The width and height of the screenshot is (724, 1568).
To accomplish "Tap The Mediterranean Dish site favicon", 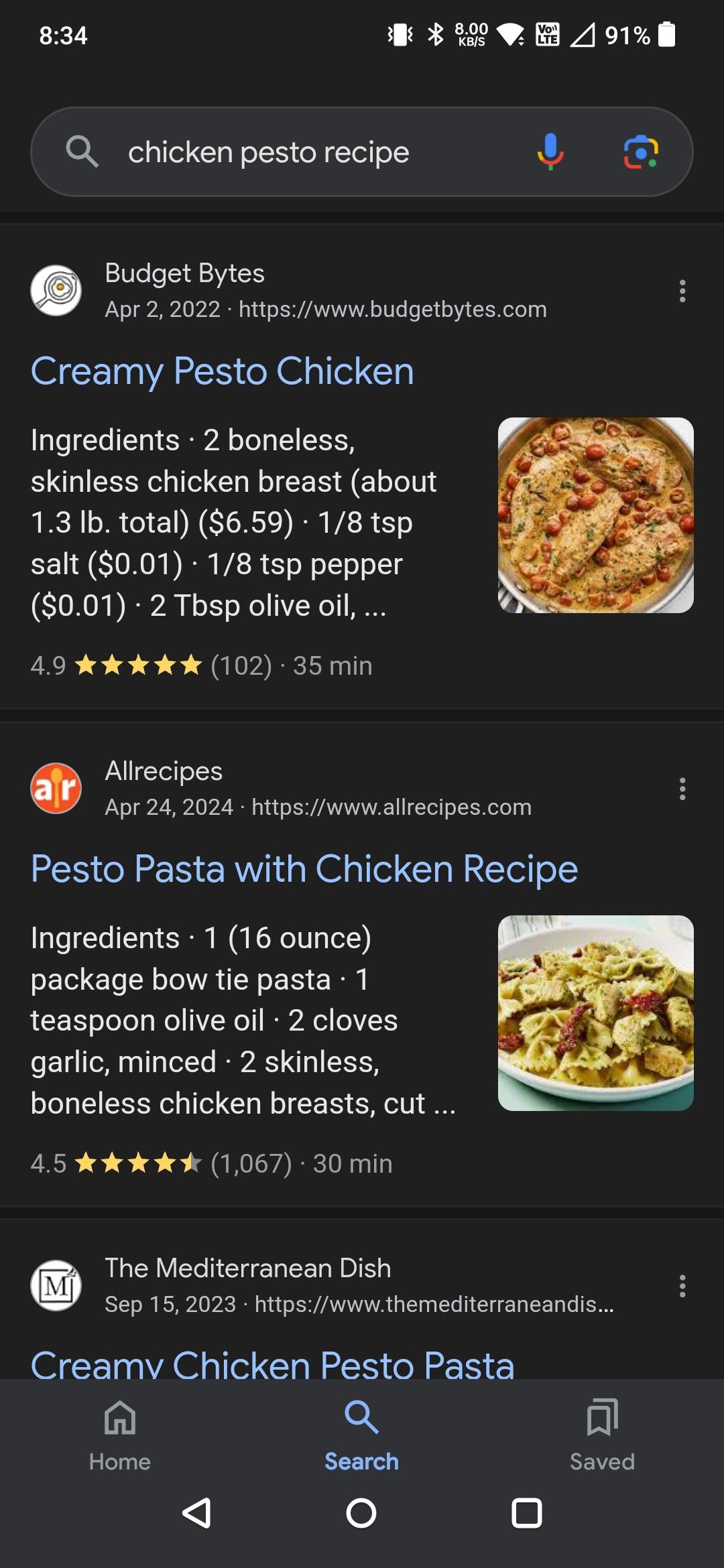I will 56,1286.
